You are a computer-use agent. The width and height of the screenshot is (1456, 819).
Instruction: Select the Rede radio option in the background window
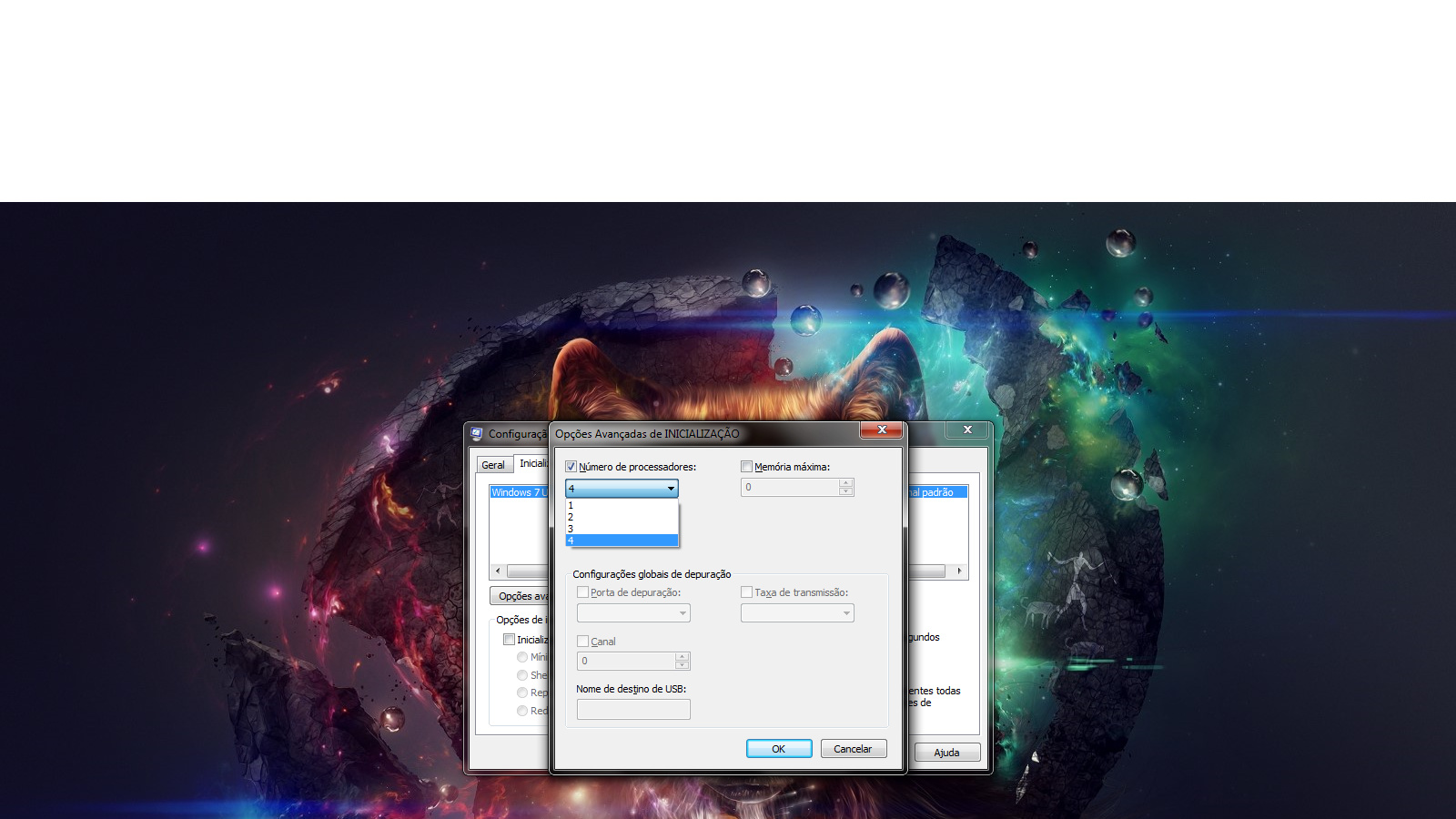[x=522, y=711]
